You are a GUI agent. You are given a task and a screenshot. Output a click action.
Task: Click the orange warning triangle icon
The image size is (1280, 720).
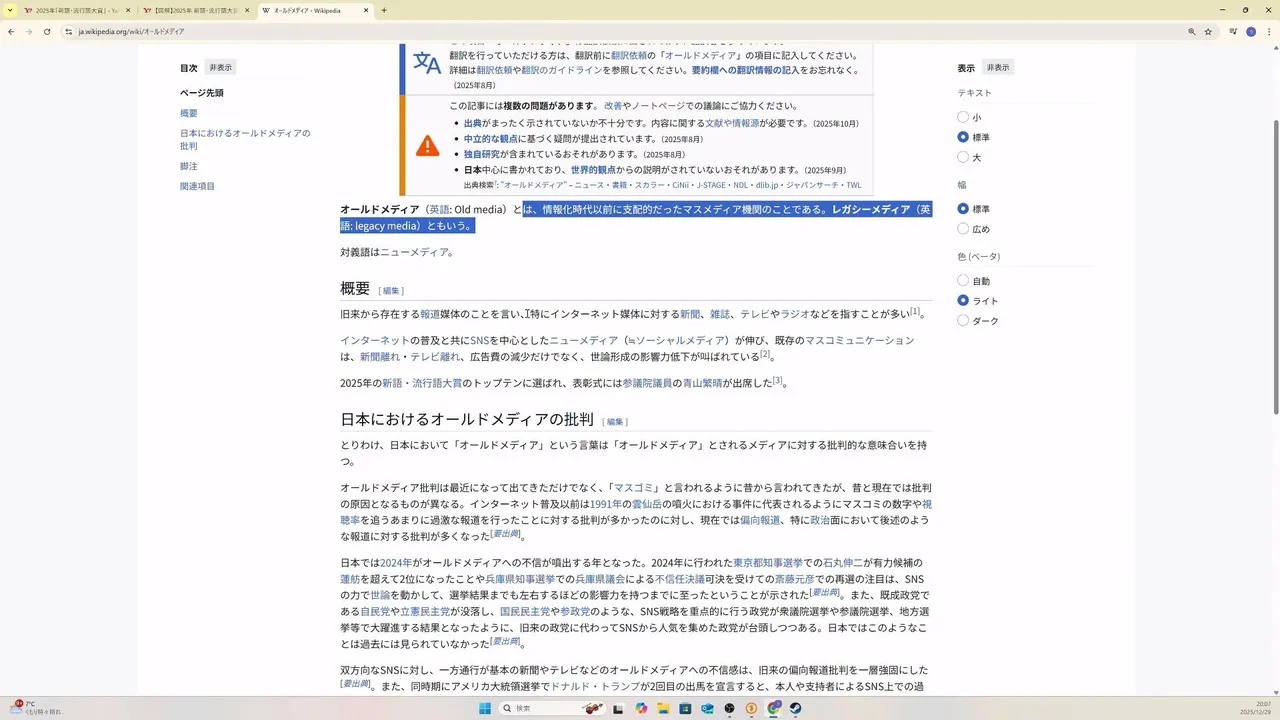pyautogui.click(x=427, y=146)
